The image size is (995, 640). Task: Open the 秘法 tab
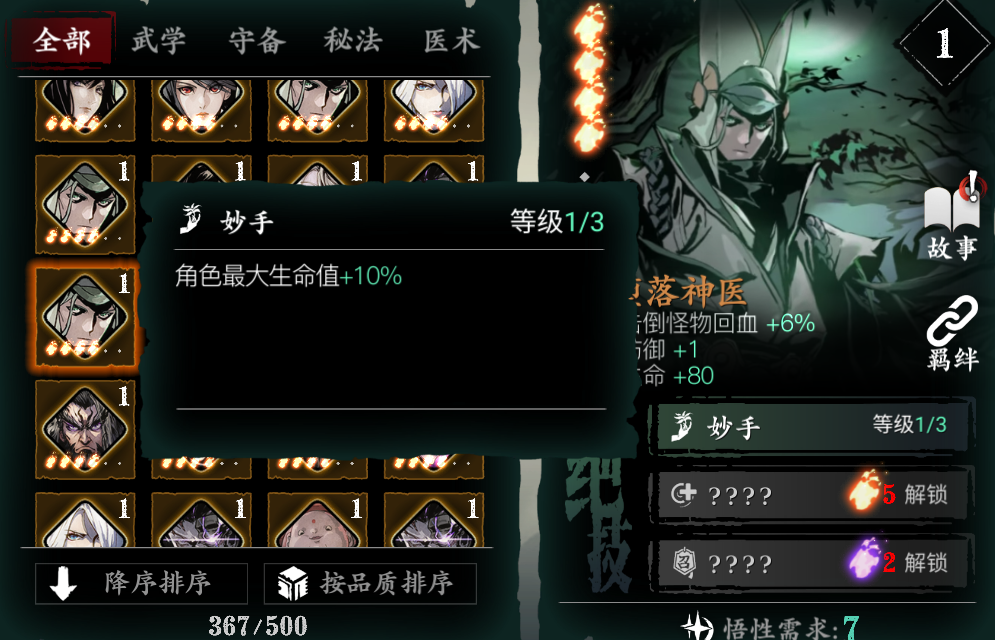click(x=353, y=41)
